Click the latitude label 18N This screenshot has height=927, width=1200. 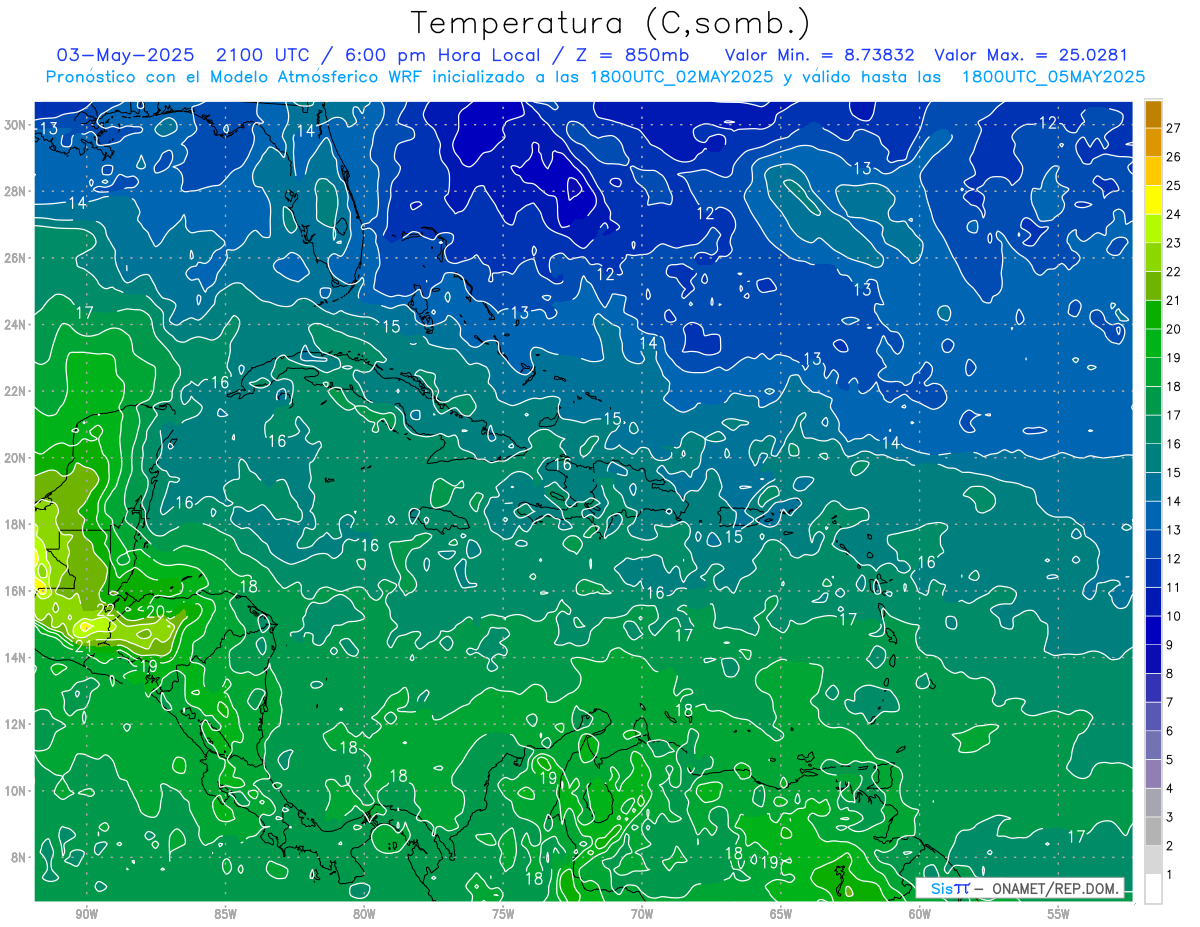(14, 524)
